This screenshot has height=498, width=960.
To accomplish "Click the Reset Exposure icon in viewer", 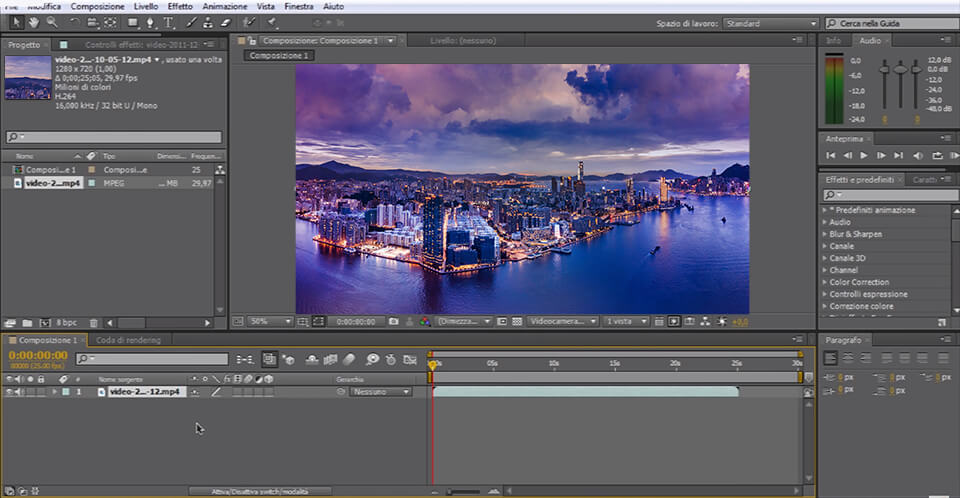I will tap(722, 321).
